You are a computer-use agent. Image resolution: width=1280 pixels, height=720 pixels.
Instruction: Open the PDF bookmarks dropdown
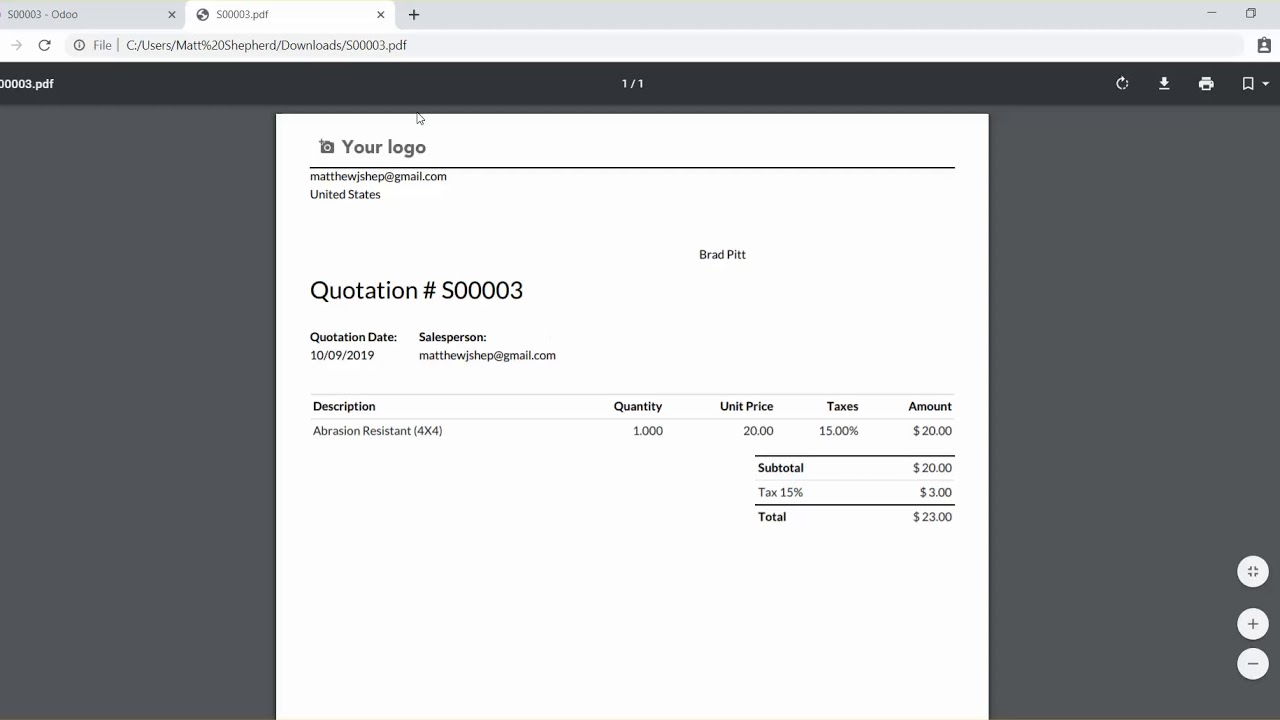click(x=1255, y=84)
